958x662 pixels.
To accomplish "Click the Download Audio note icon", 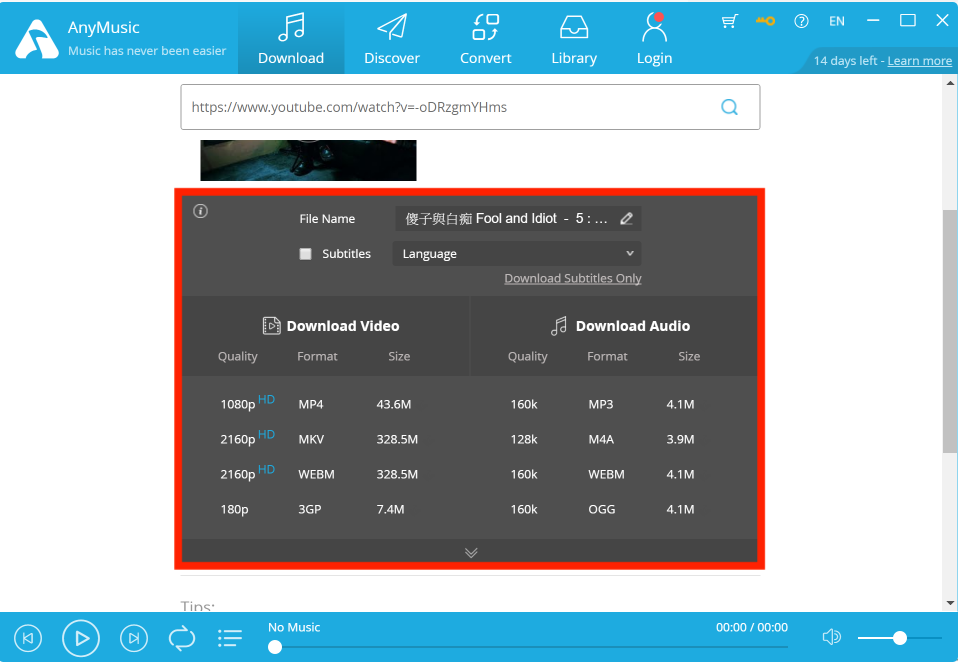I will point(558,326).
